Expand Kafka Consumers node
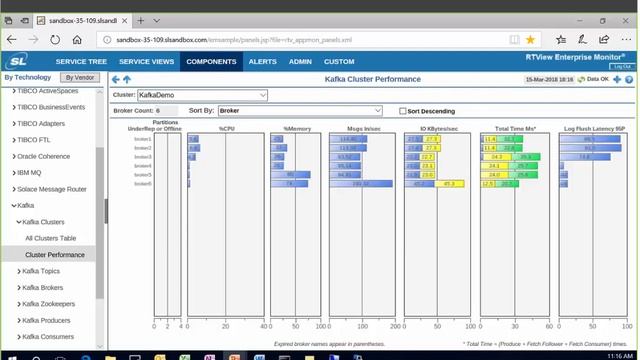The image size is (640, 360). click(x=19, y=337)
